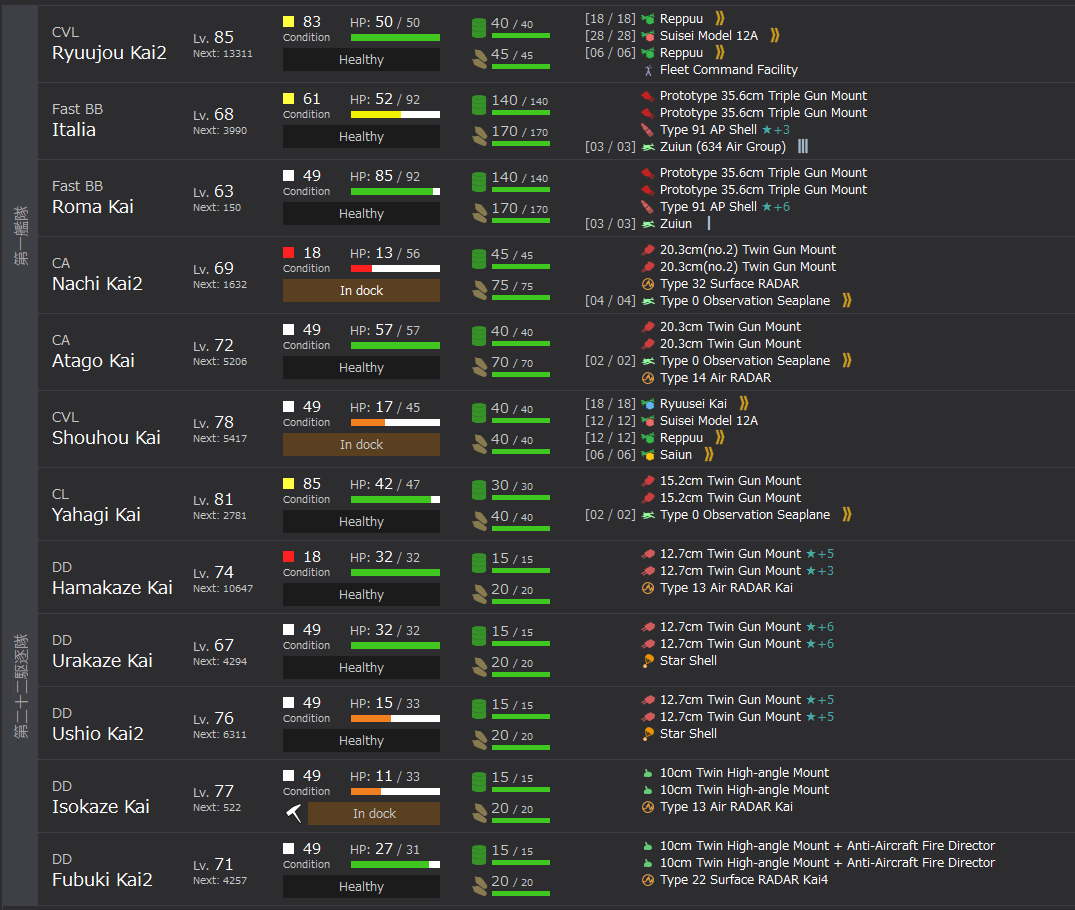This screenshot has width=1075, height=910.
Task: Click Star Shell icon on Urakaze Kai
Action: pos(648,661)
